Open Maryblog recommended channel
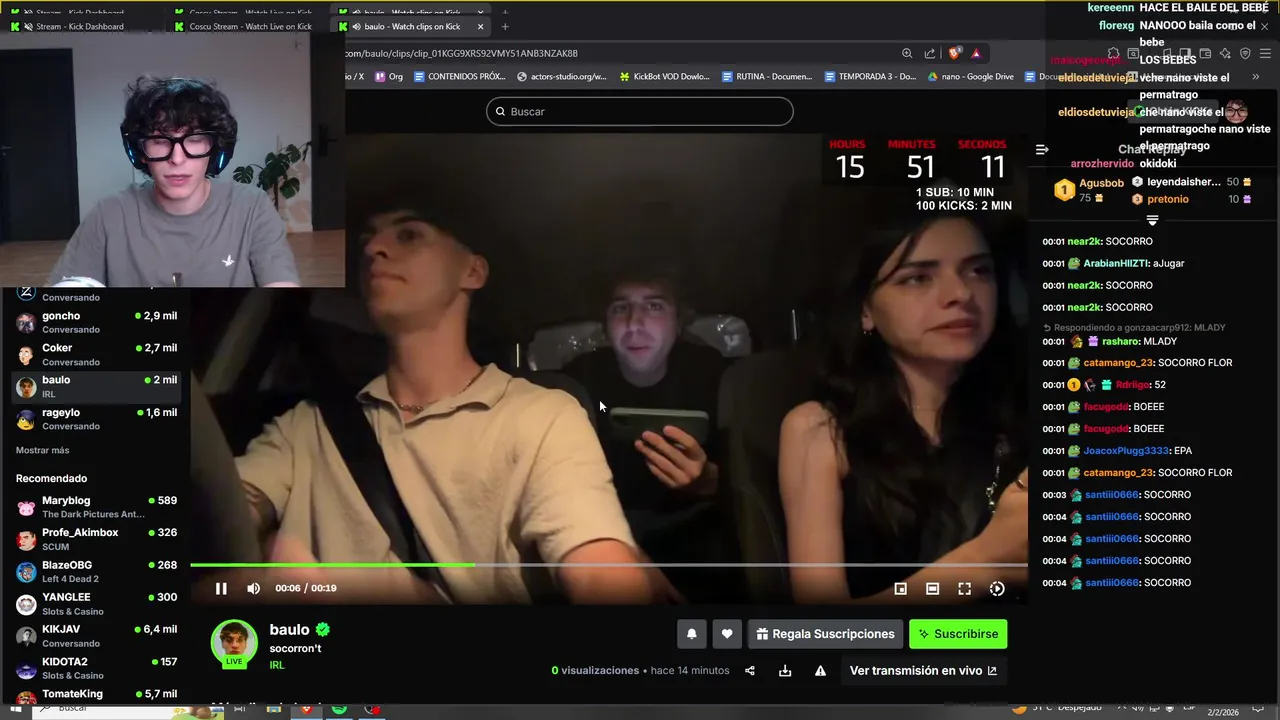 96,507
